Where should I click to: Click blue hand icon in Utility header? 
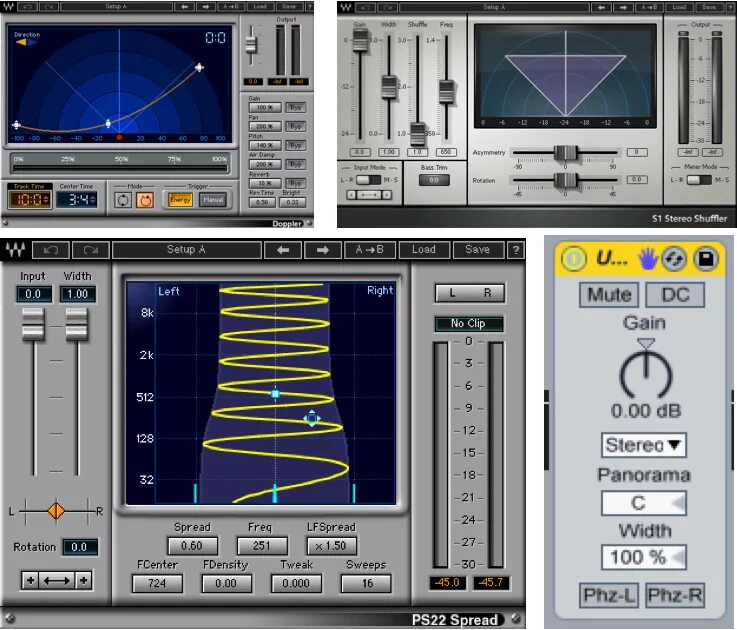click(648, 259)
